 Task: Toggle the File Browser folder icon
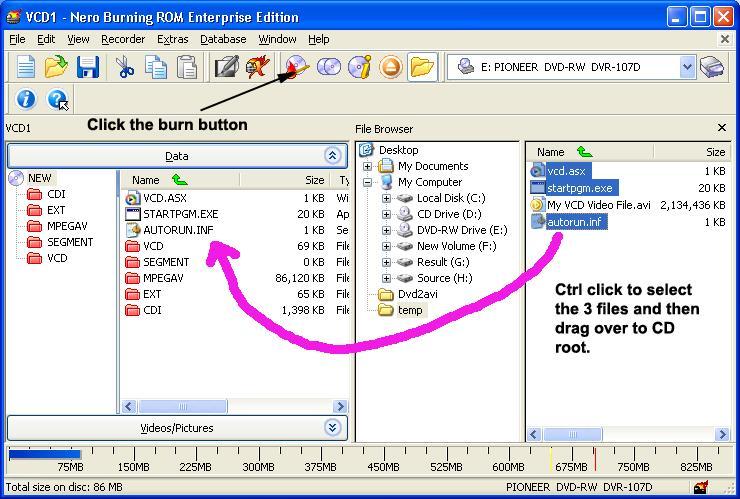point(422,67)
